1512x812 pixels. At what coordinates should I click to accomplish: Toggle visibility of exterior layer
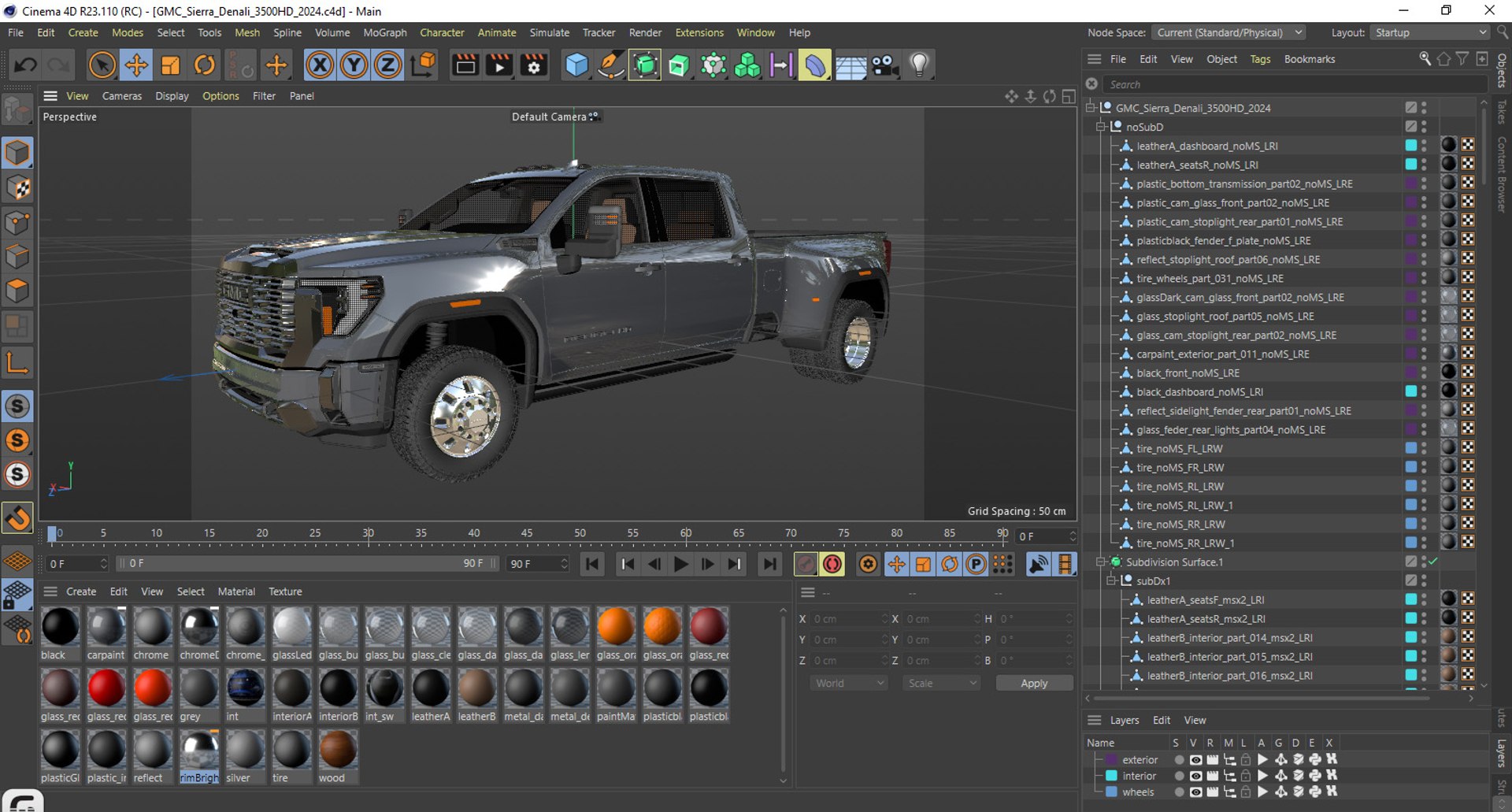pos(1195,759)
